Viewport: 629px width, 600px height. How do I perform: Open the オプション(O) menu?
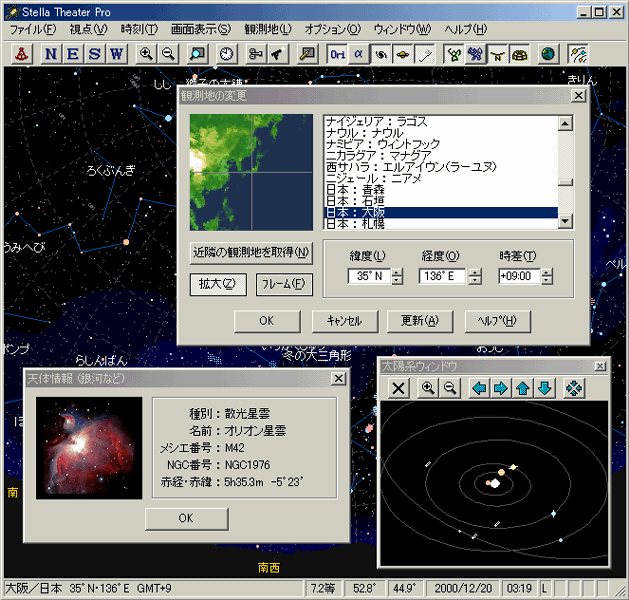click(x=333, y=29)
